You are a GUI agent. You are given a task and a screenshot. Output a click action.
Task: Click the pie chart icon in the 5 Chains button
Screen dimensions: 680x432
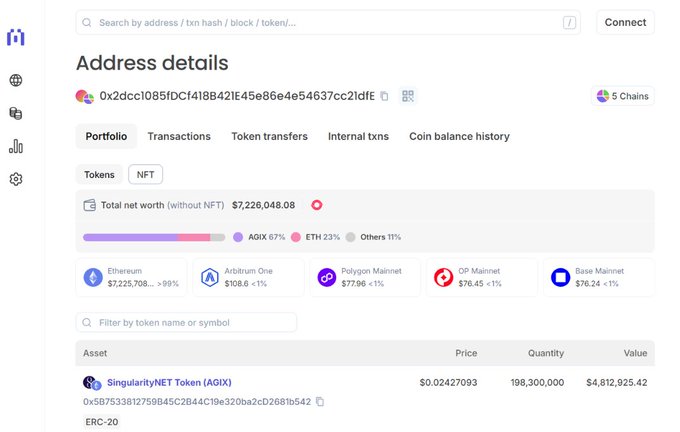click(603, 96)
